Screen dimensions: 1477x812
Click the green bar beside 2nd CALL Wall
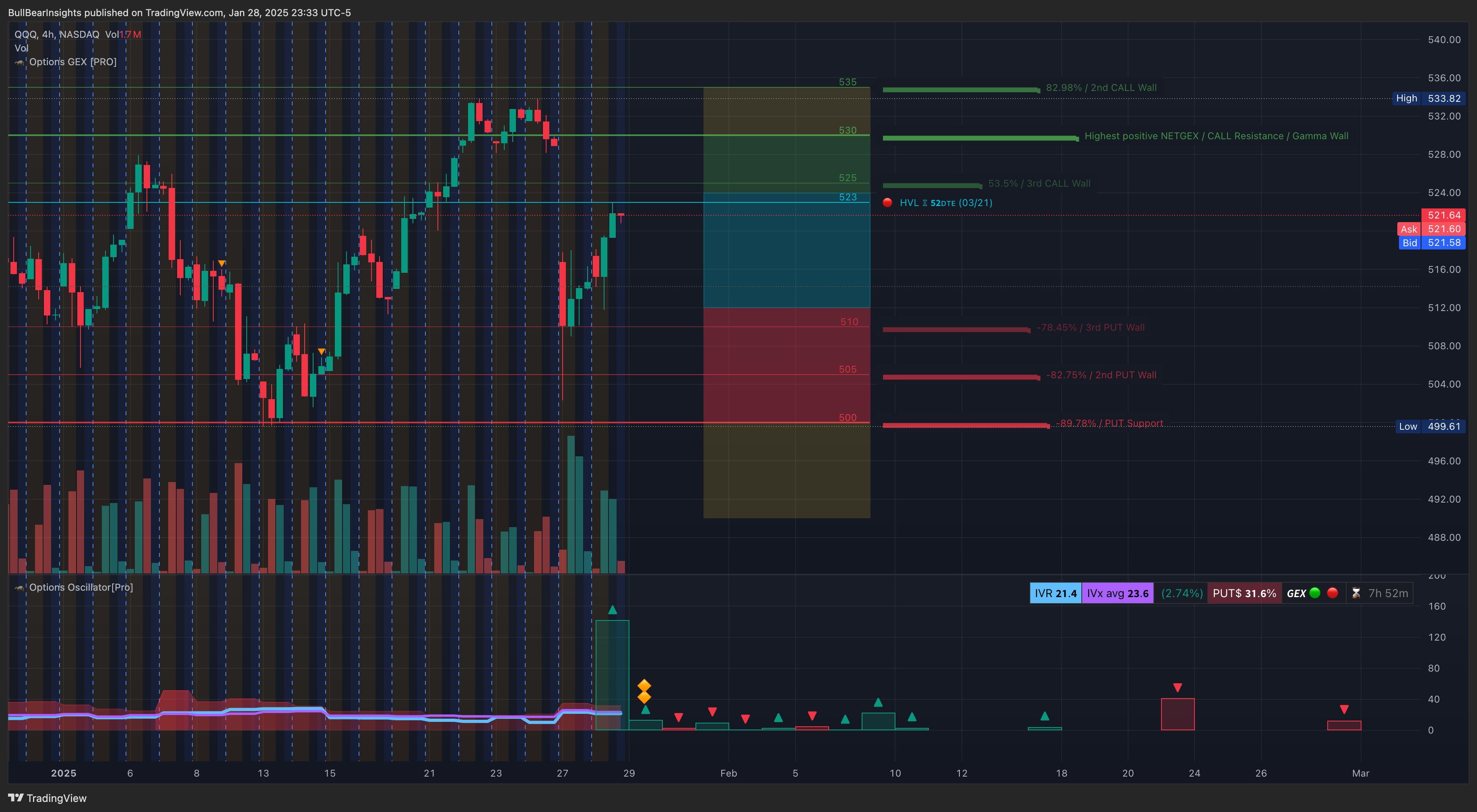tap(961, 90)
